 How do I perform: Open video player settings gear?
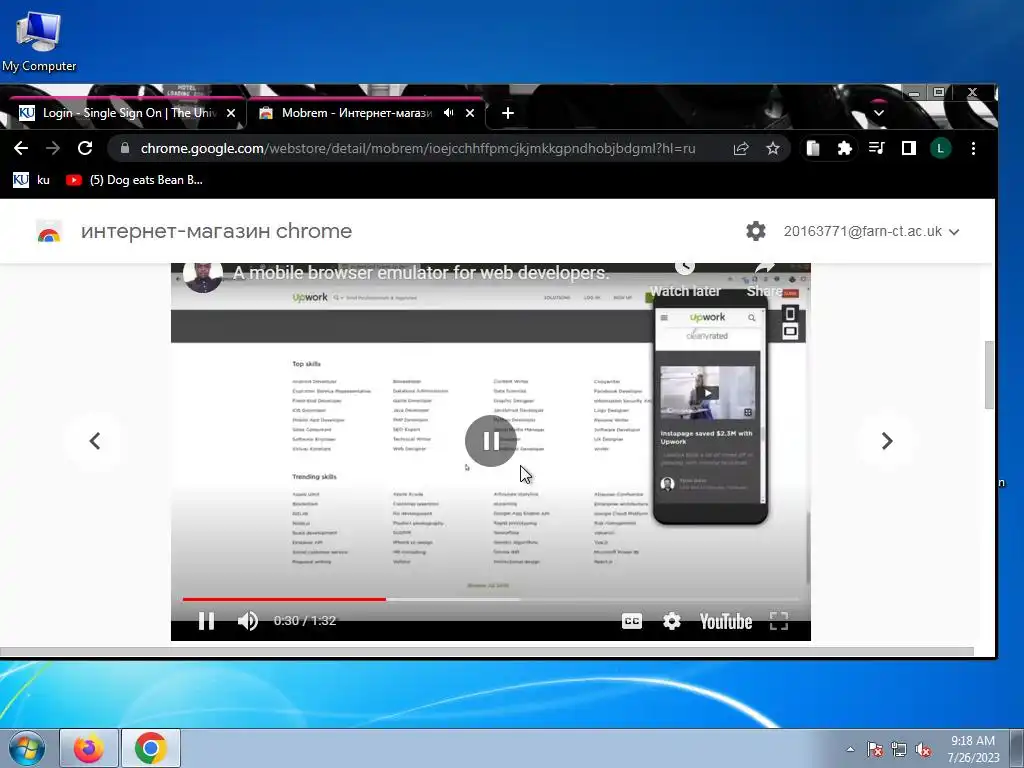671,621
